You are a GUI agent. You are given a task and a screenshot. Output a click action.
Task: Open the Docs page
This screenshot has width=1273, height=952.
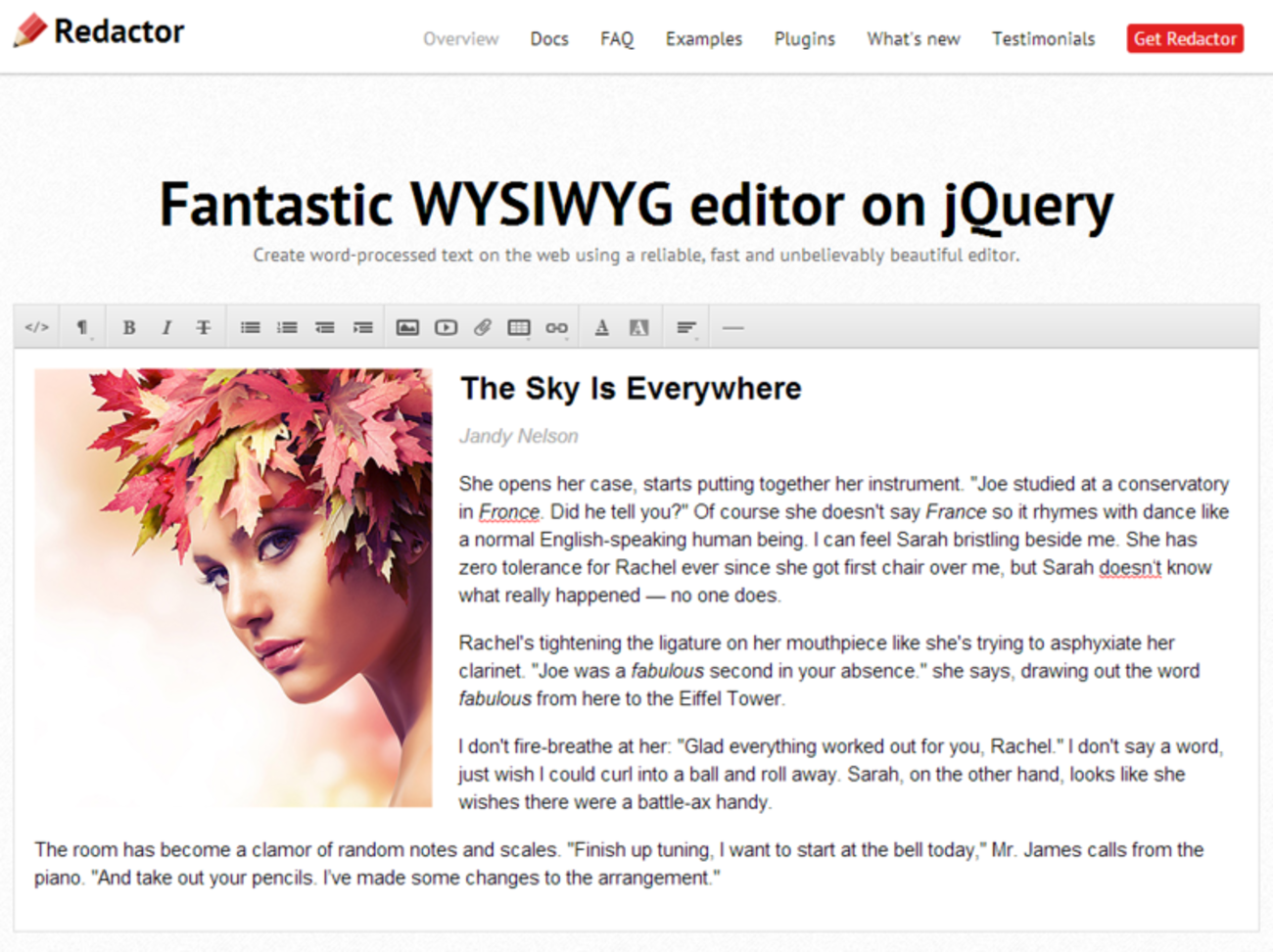[549, 39]
